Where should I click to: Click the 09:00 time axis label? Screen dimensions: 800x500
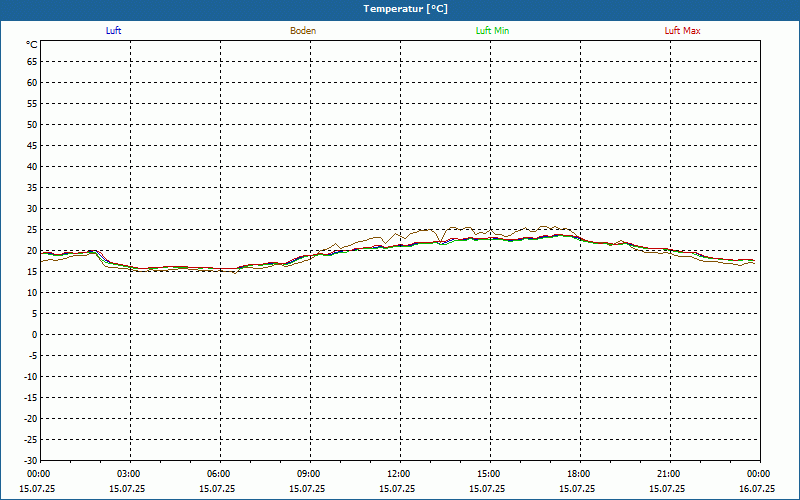click(310, 474)
